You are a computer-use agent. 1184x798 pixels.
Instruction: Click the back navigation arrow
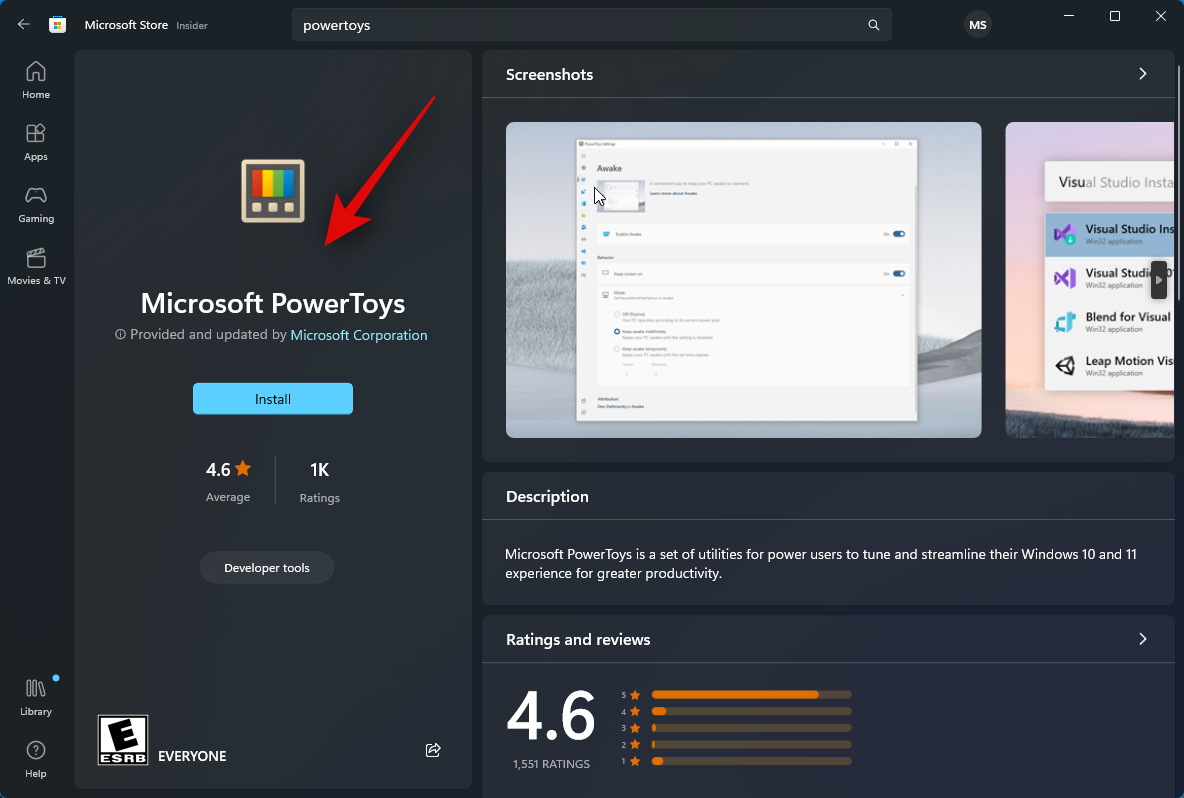coord(23,24)
